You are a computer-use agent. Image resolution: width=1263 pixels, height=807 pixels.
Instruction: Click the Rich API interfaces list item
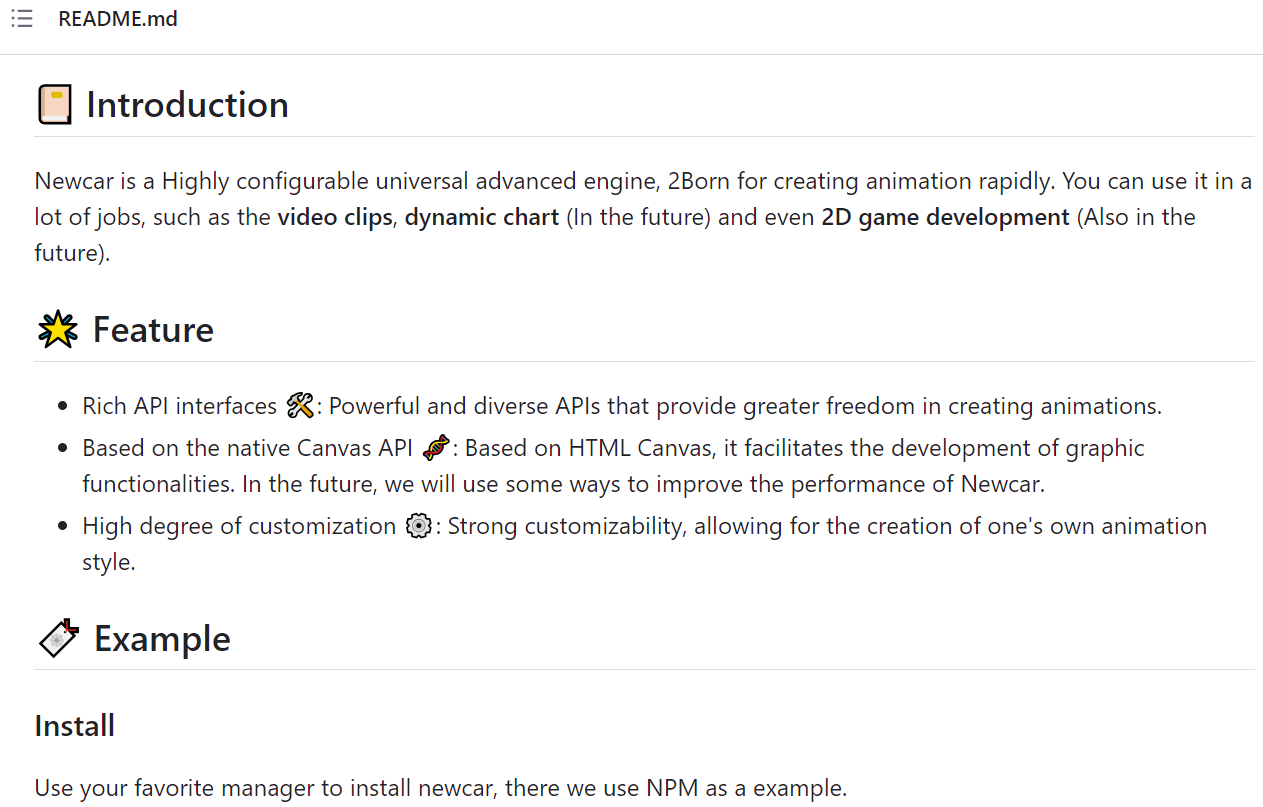click(622, 406)
